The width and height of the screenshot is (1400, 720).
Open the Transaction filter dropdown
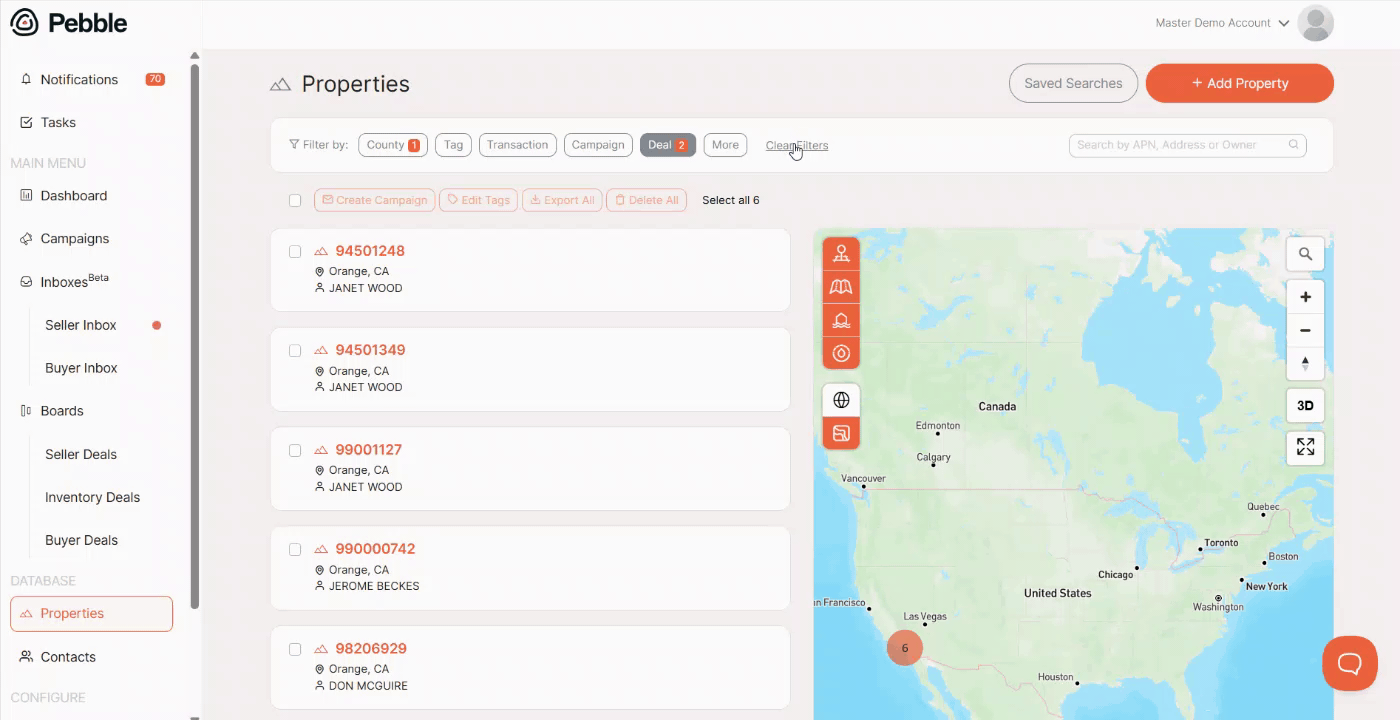[x=518, y=145]
